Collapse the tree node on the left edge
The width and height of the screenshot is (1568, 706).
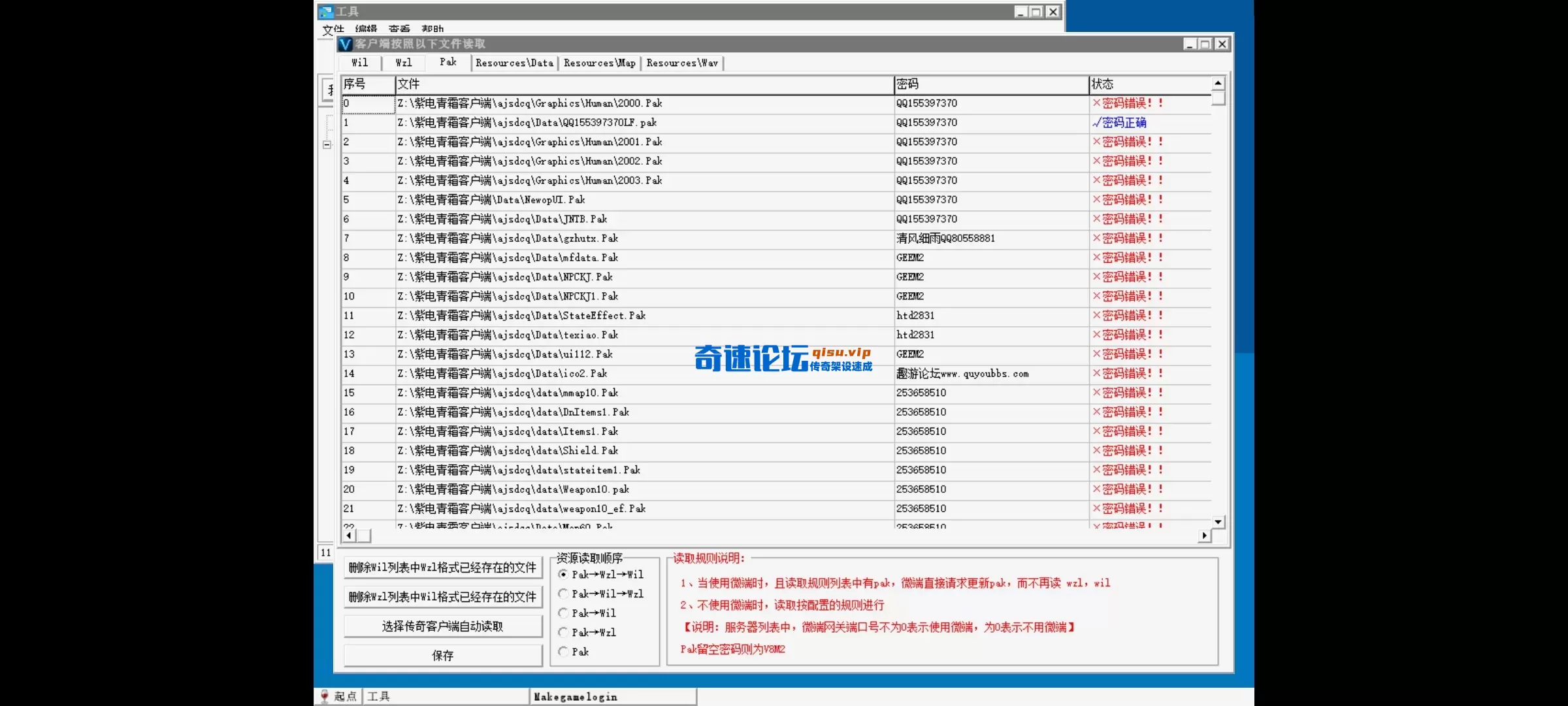tap(327, 144)
